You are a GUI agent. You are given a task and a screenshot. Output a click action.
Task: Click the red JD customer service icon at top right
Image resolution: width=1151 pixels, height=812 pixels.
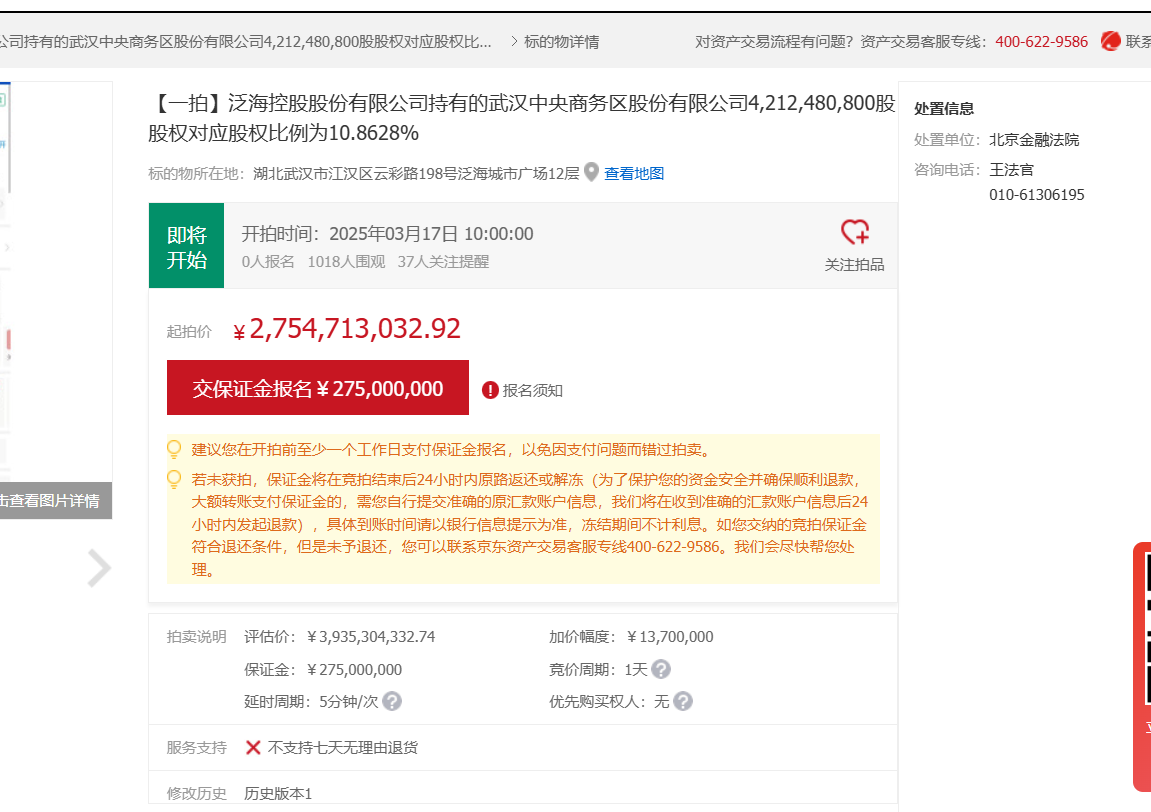[x=1111, y=41]
